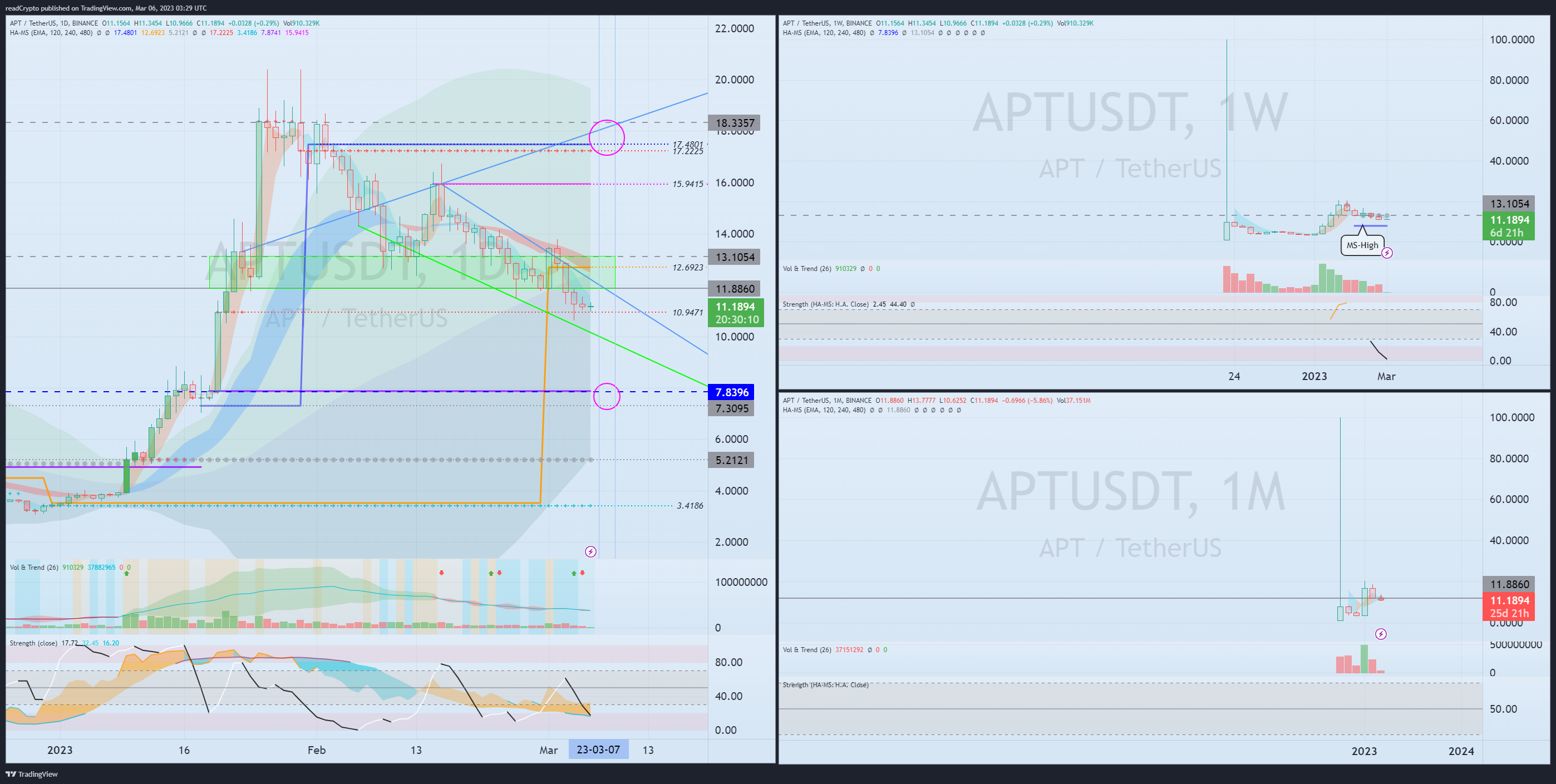Click the Strength (HA-MS: H.A. Close) legend on 1M
The image size is (1556, 784).
(826, 685)
